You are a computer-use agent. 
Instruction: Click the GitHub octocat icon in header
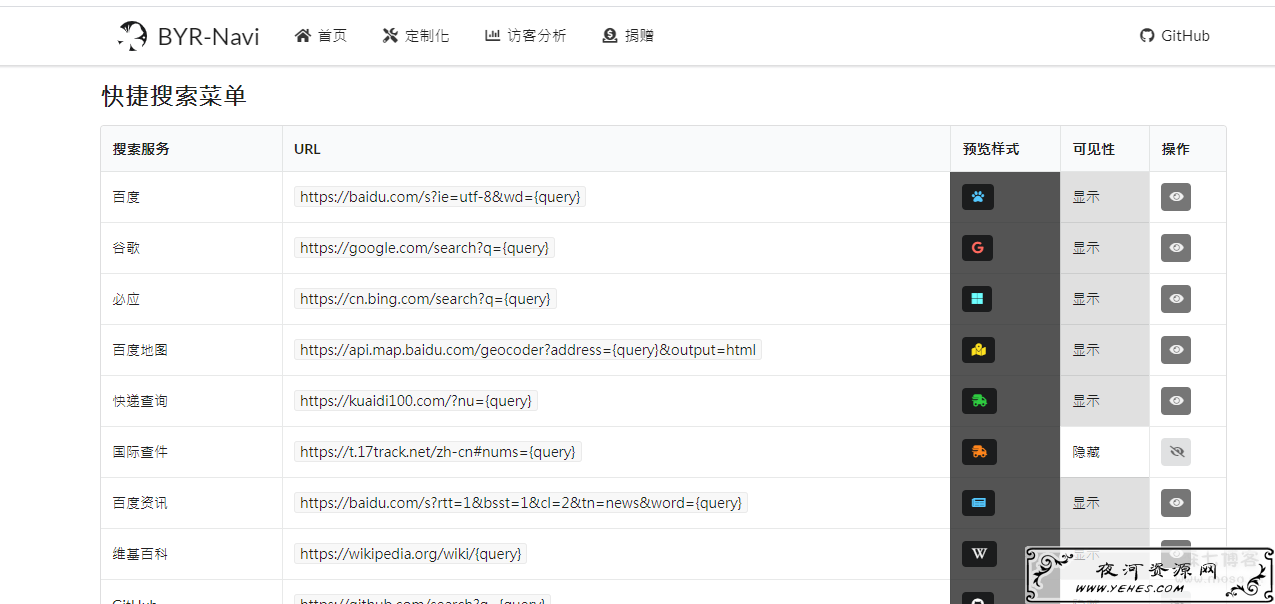pos(1147,36)
